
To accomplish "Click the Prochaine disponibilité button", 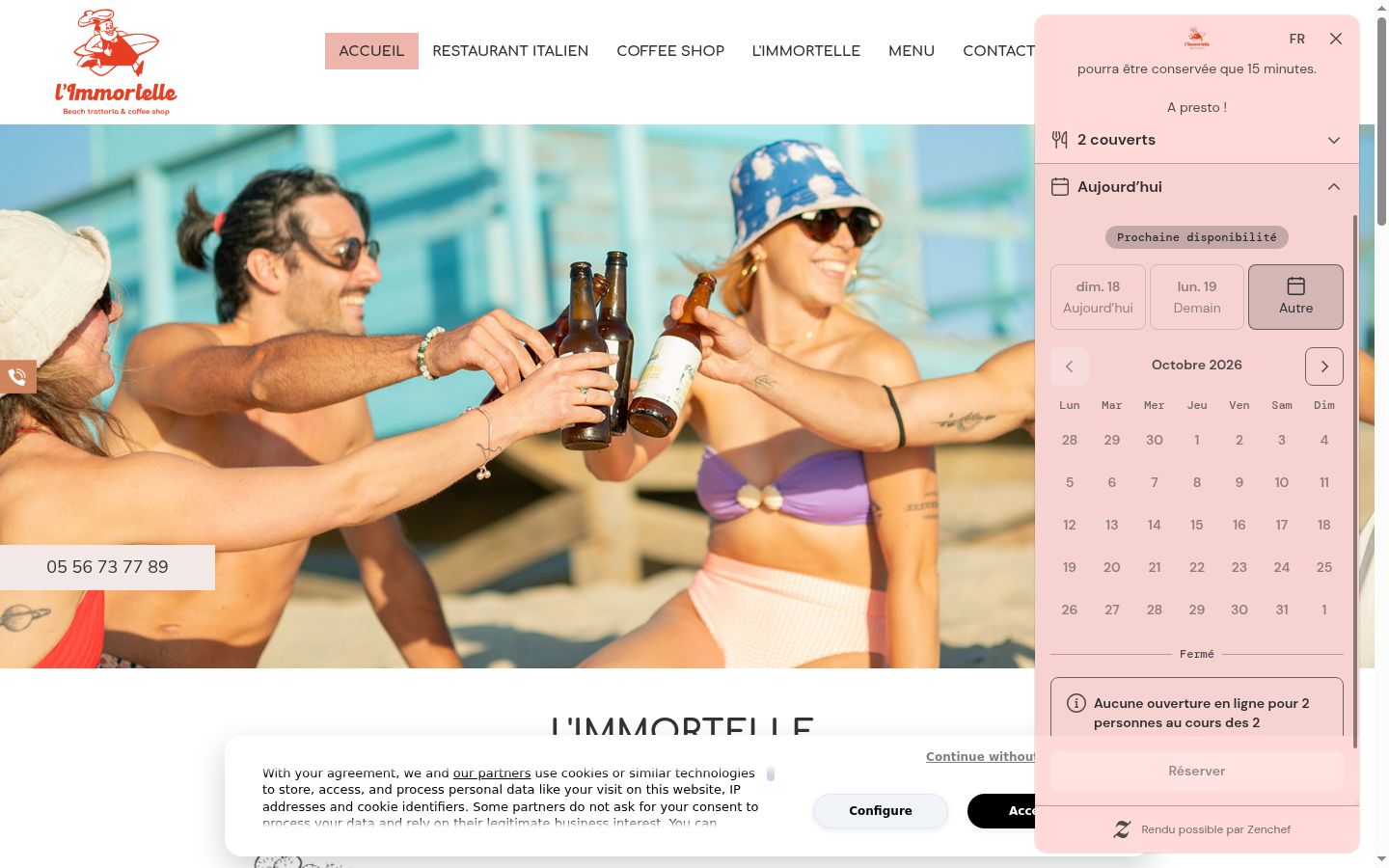I will pos(1197,237).
